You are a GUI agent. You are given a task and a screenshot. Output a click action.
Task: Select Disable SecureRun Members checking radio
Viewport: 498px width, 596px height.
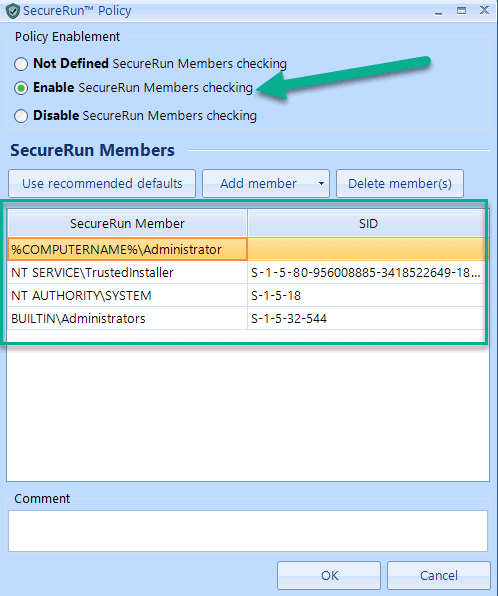coord(21,116)
